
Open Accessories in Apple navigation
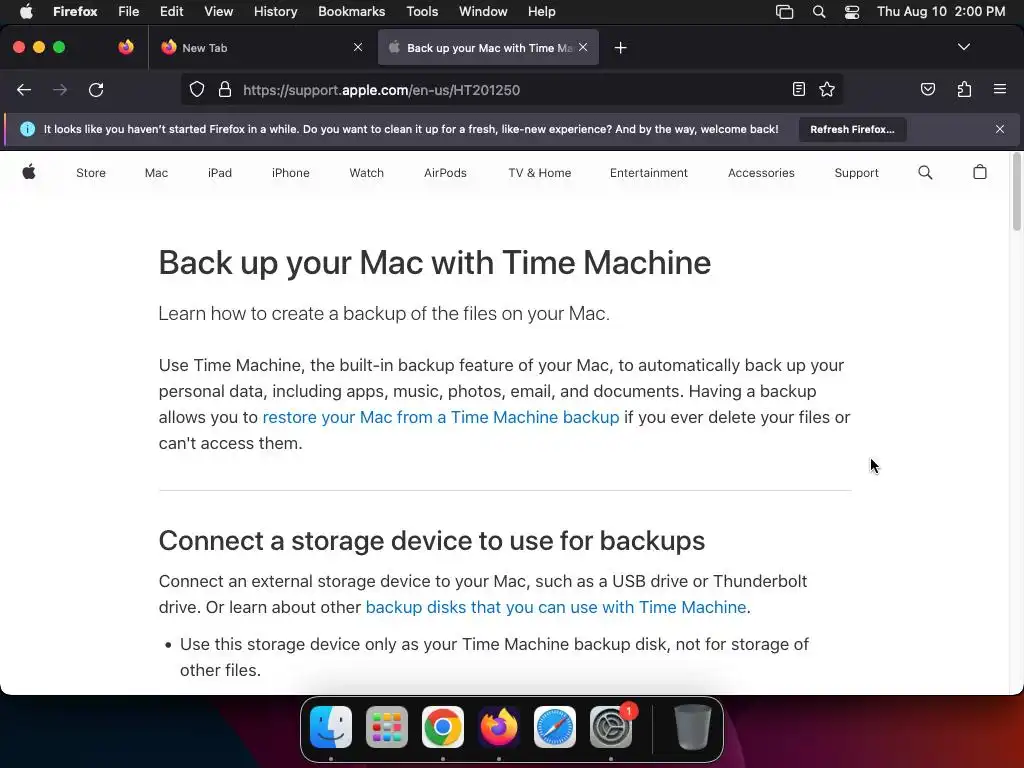coord(761,173)
